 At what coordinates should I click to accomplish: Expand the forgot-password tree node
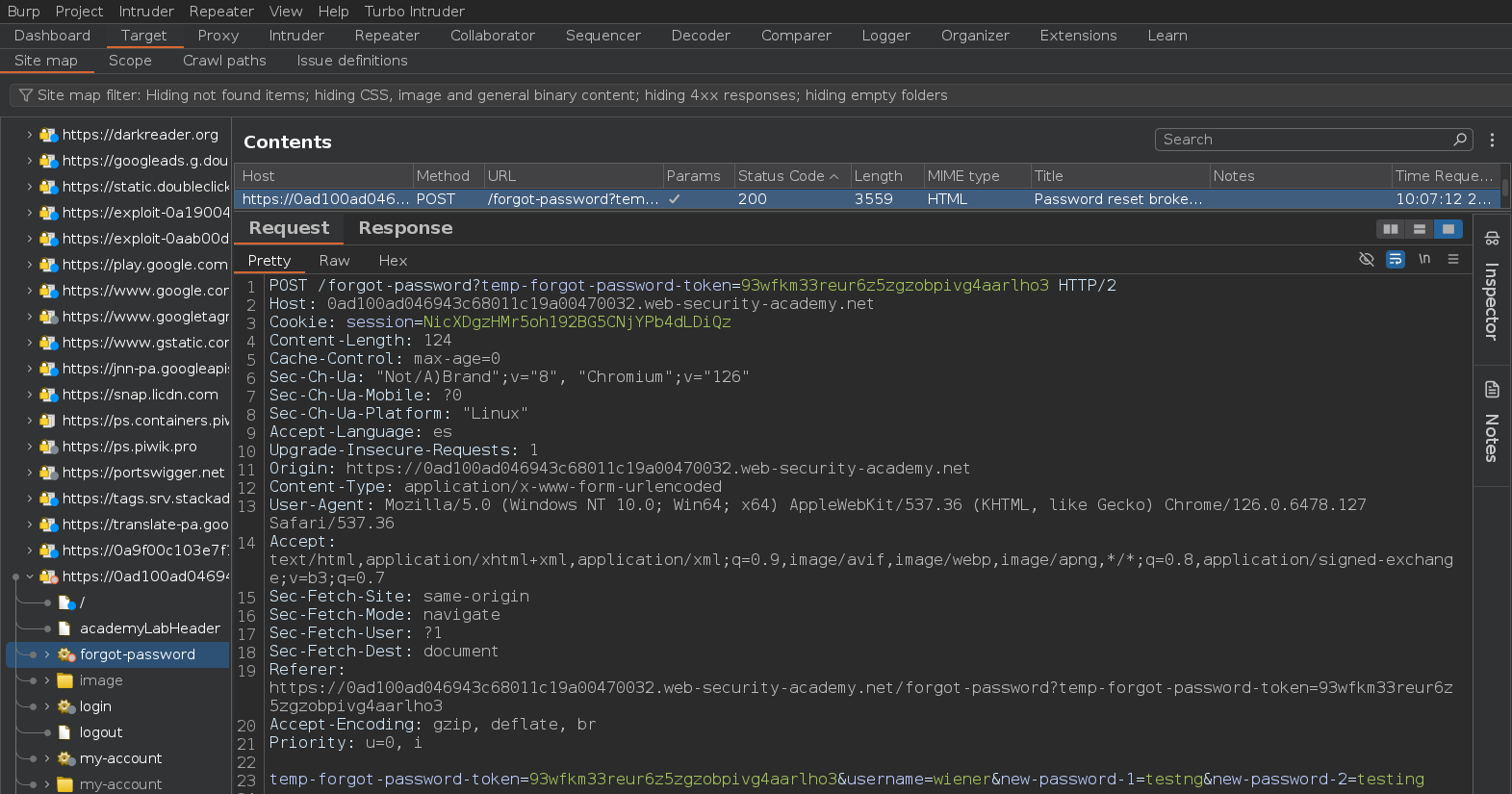tap(46, 654)
